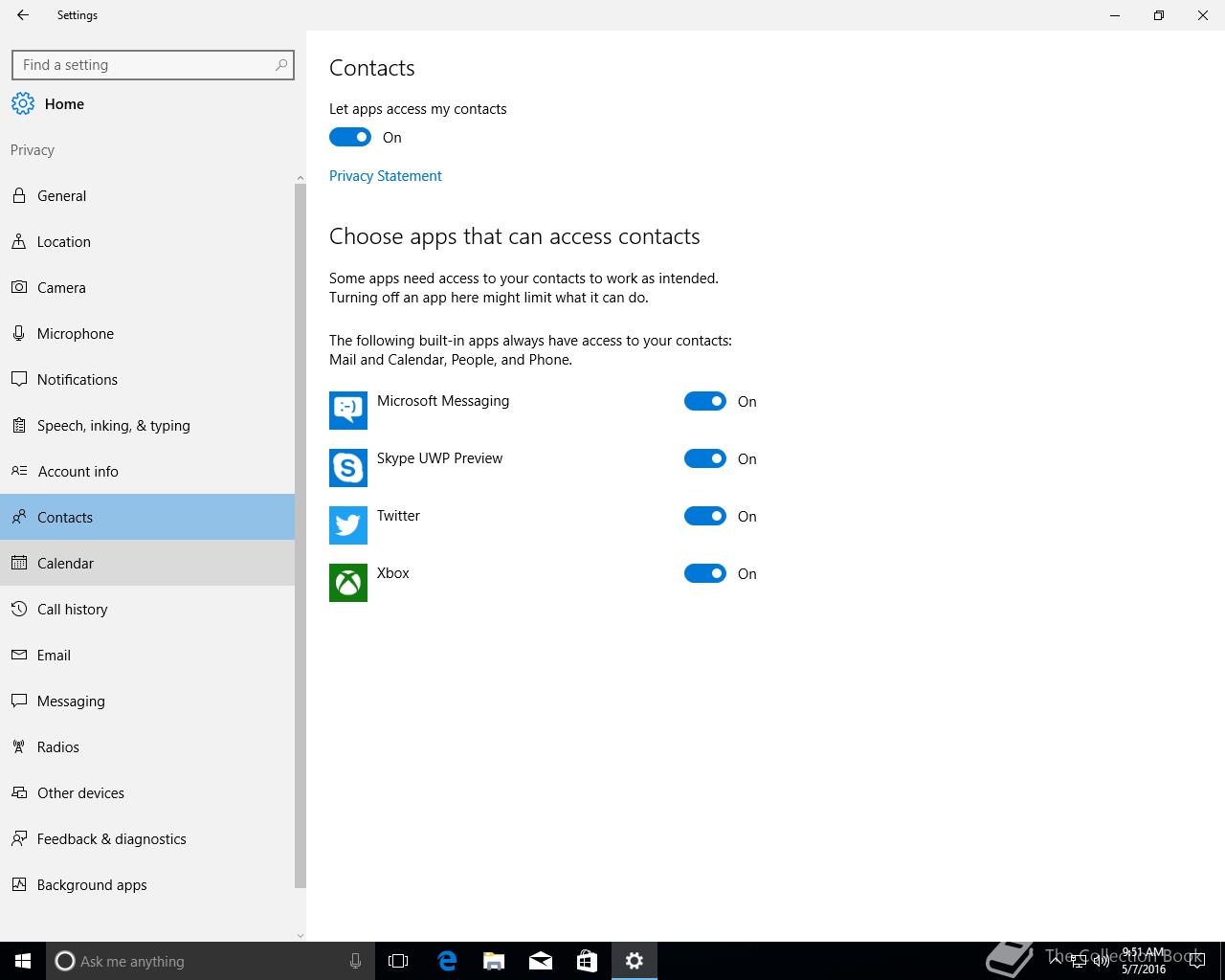This screenshot has width=1225, height=980.
Task: Click the Email envelope icon
Action: [x=19, y=655]
